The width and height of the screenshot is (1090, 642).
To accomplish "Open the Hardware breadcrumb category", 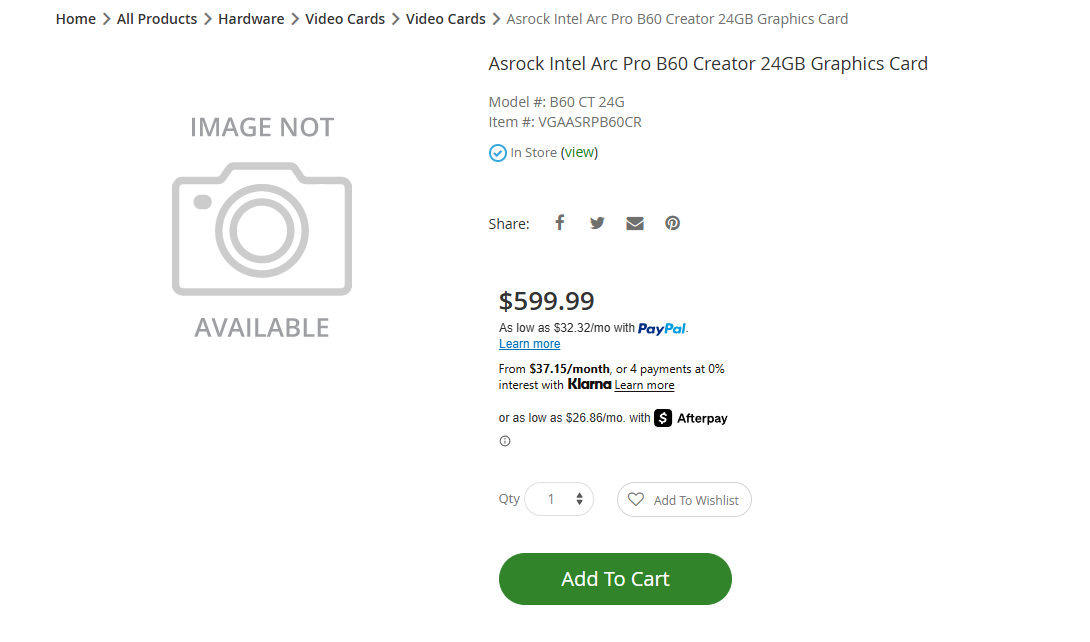I will tap(251, 18).
